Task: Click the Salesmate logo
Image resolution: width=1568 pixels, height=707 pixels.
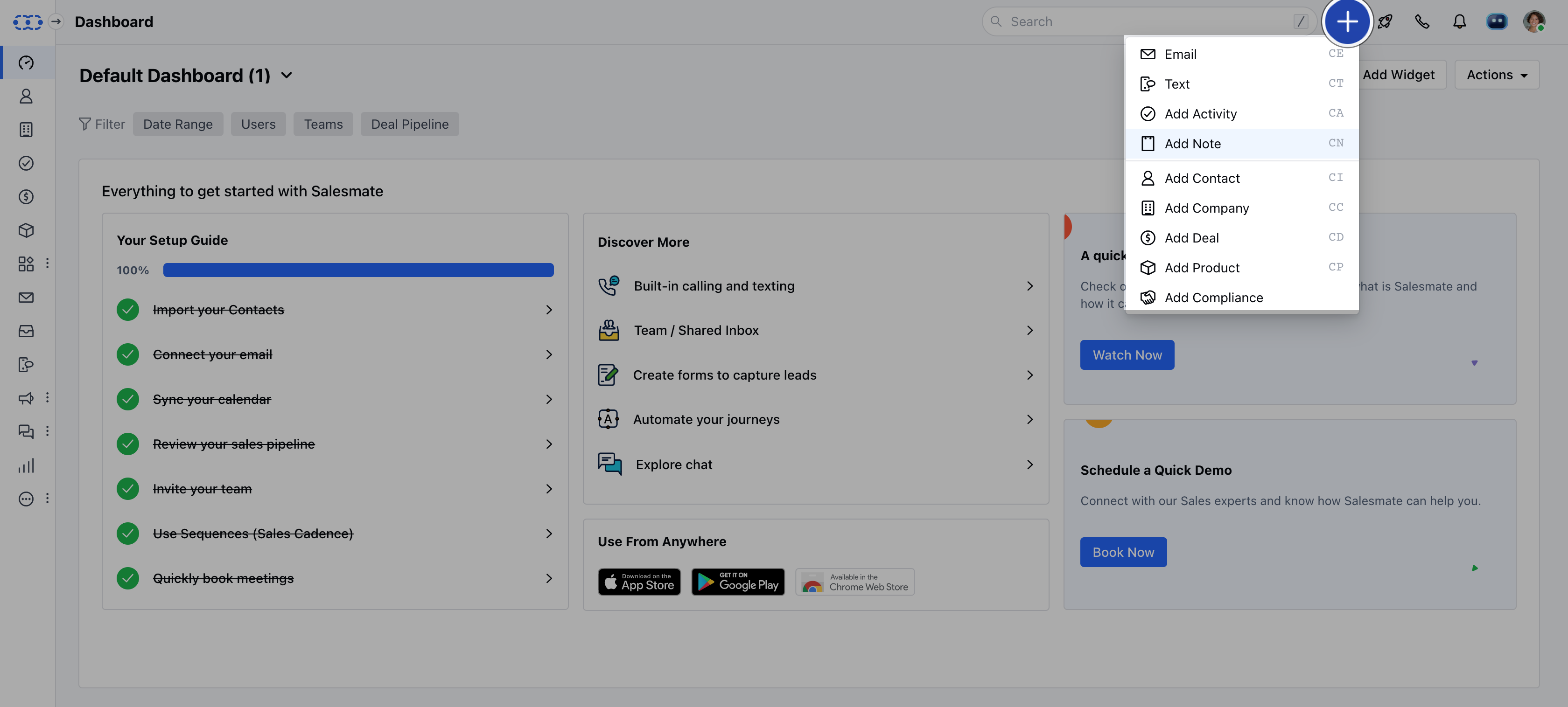Action: [x=28, y=22]
